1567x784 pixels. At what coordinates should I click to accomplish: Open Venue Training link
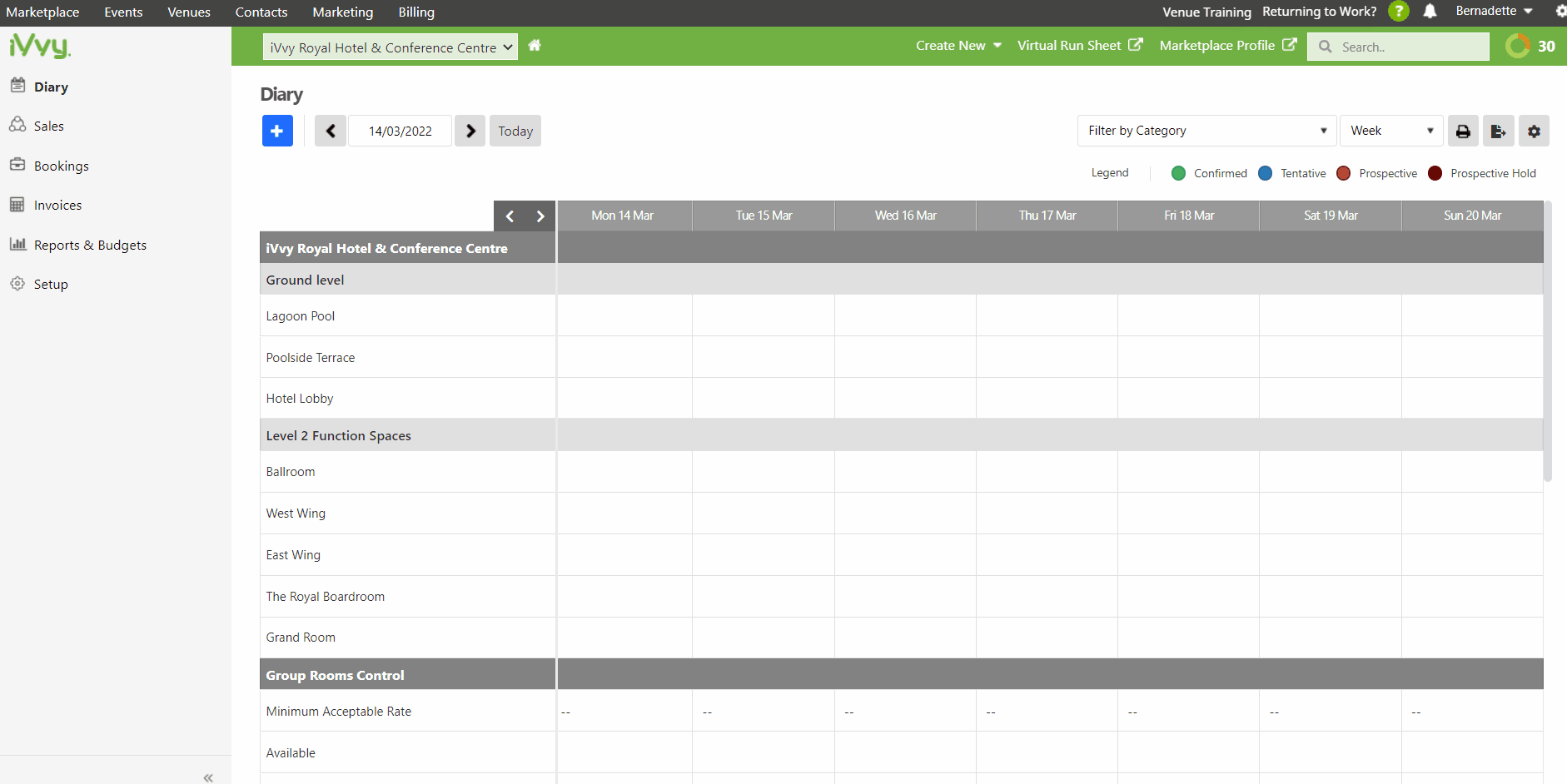[x=1206, y=12]
